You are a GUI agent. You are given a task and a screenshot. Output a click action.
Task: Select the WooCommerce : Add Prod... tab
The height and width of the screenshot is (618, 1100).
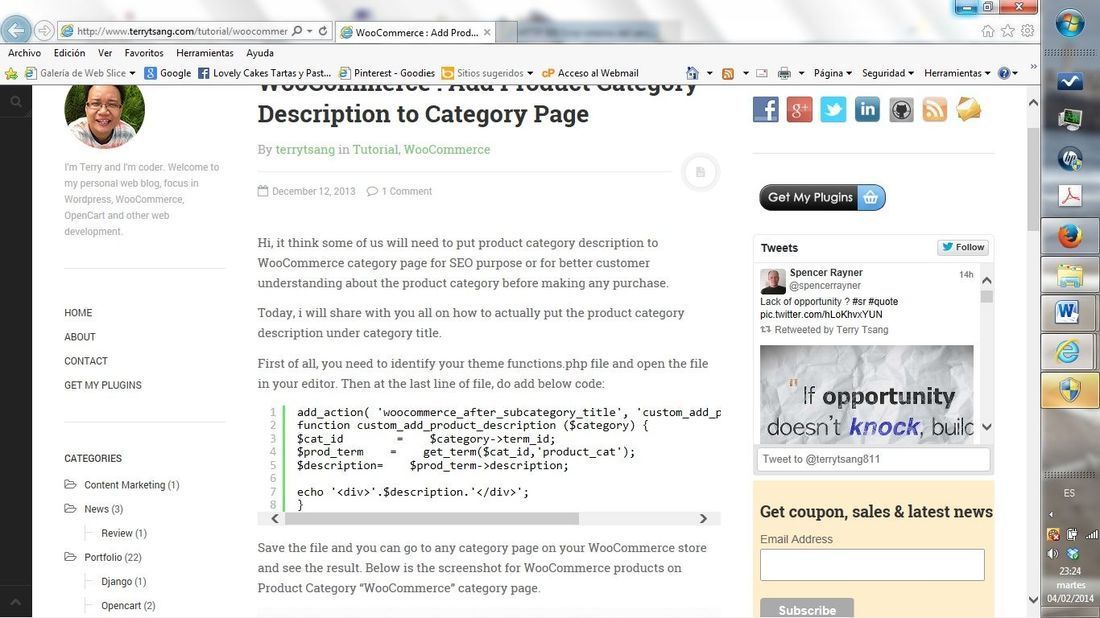pyautogui.click(x=415, y=32)
